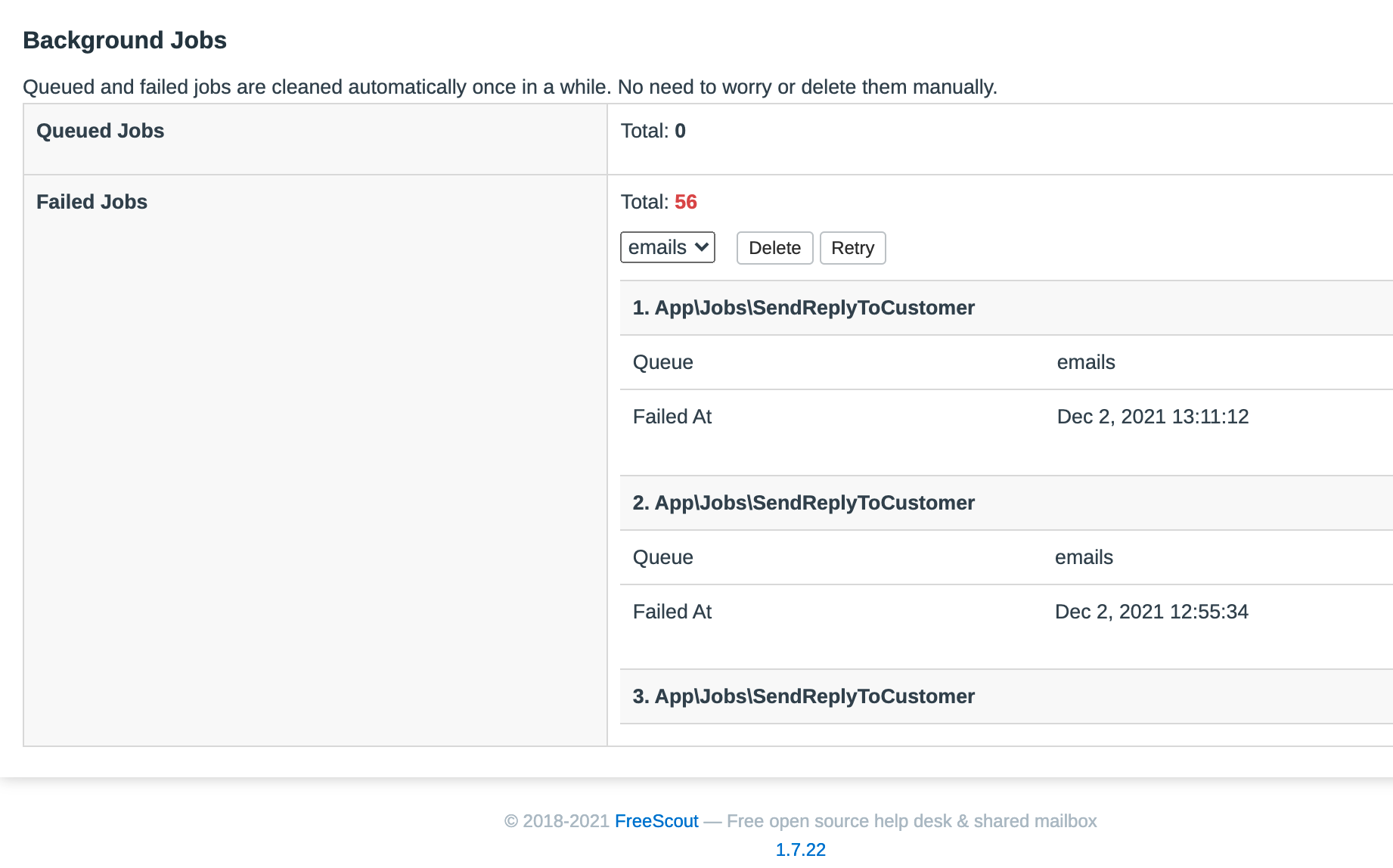The width and height of the screenshot is (1393, 868).
Task: Click the automatic cleanup description text
Action: coord(510,87)
